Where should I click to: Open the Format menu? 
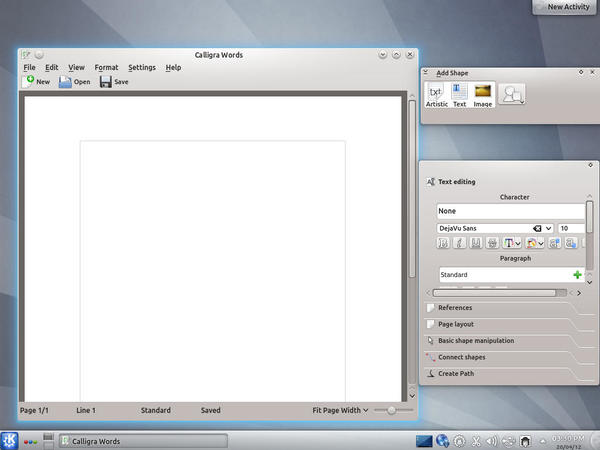pos(106,68)
